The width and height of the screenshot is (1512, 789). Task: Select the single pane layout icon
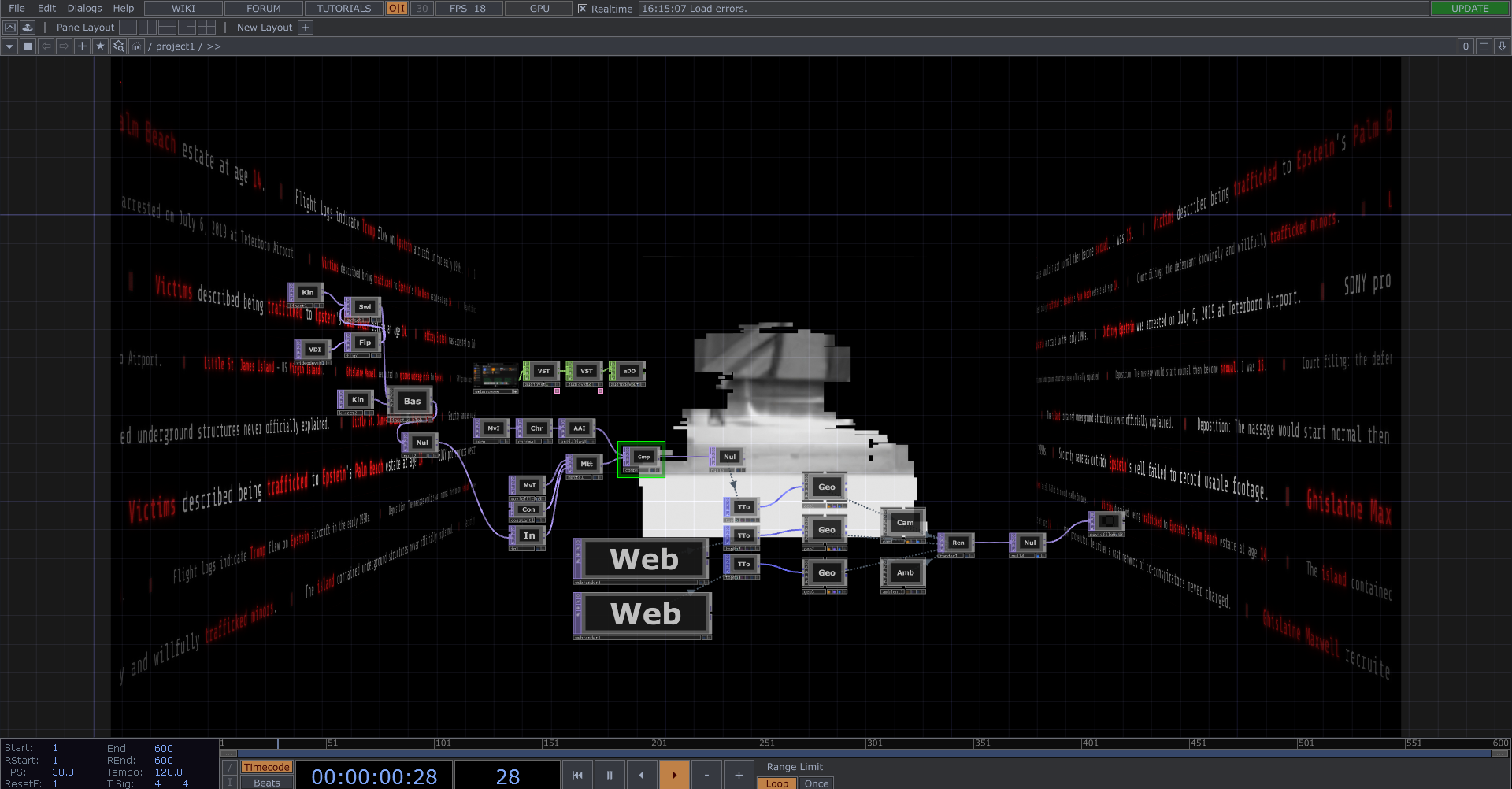click(x=128, y=28)
